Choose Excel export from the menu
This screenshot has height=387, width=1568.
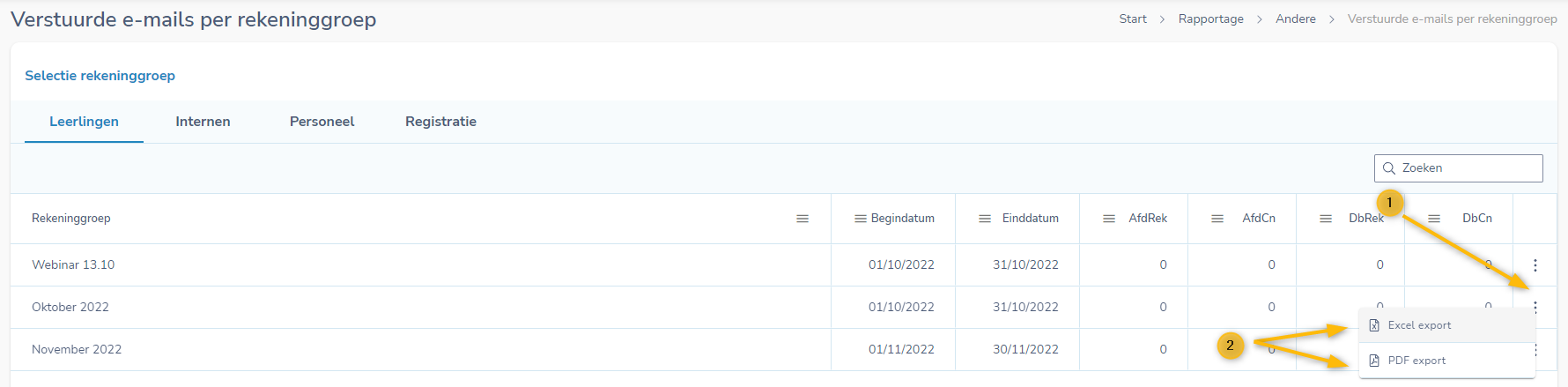tap(1419, 325)
